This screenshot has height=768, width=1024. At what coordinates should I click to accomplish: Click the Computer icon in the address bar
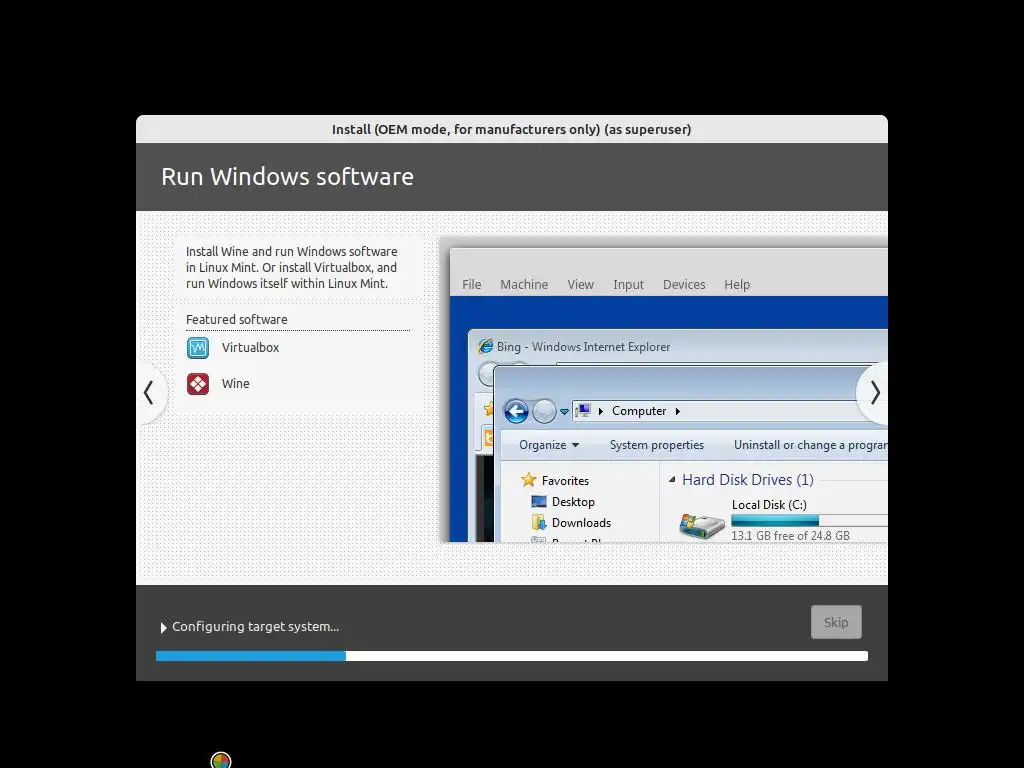583,411
